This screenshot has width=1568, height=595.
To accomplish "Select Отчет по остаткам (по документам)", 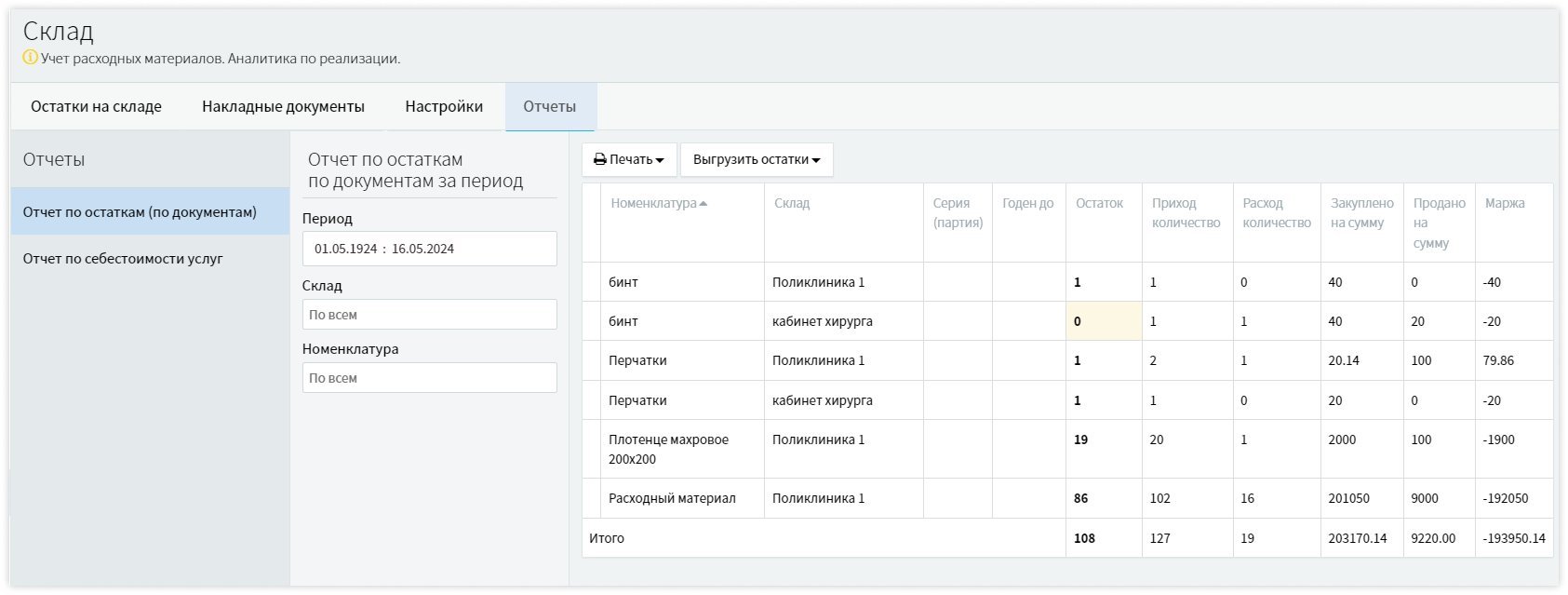I will click(140, 212).
